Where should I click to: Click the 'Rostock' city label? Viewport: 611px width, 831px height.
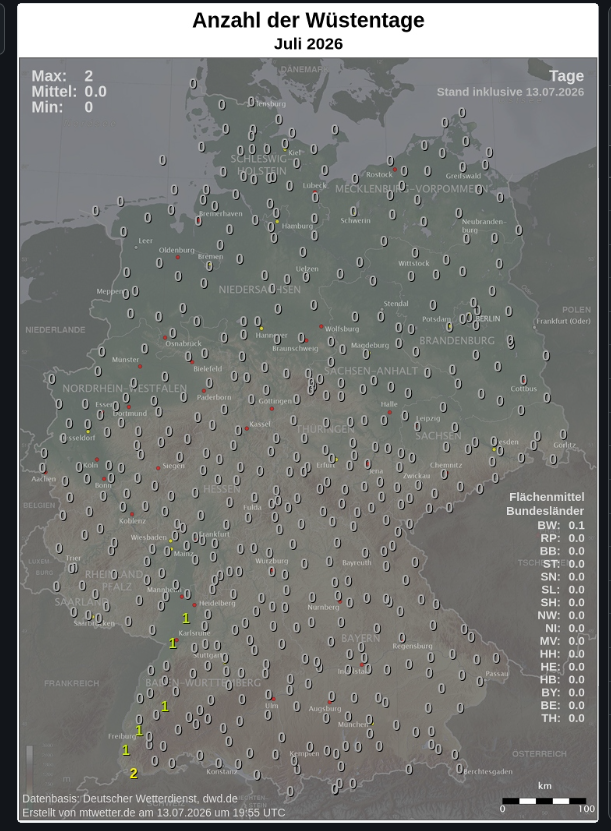[379, 174]
